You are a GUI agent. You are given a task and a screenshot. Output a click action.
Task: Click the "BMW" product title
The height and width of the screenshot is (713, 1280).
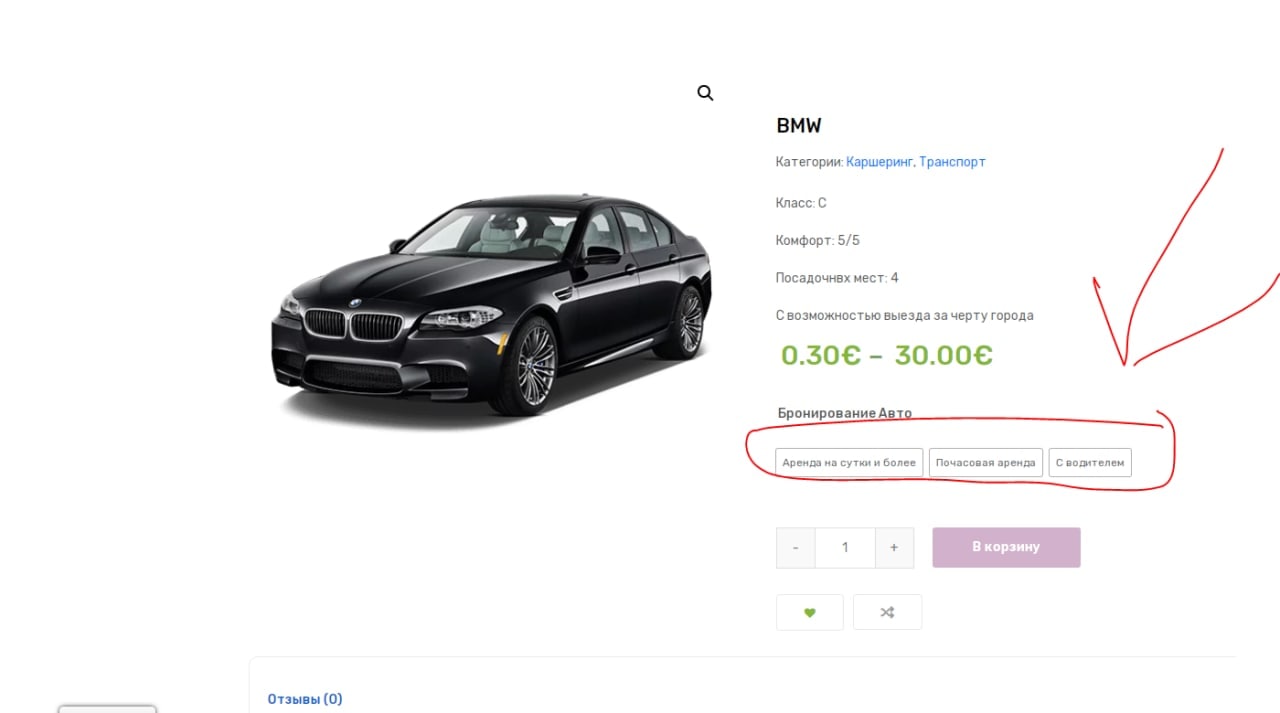coord(798,126)
